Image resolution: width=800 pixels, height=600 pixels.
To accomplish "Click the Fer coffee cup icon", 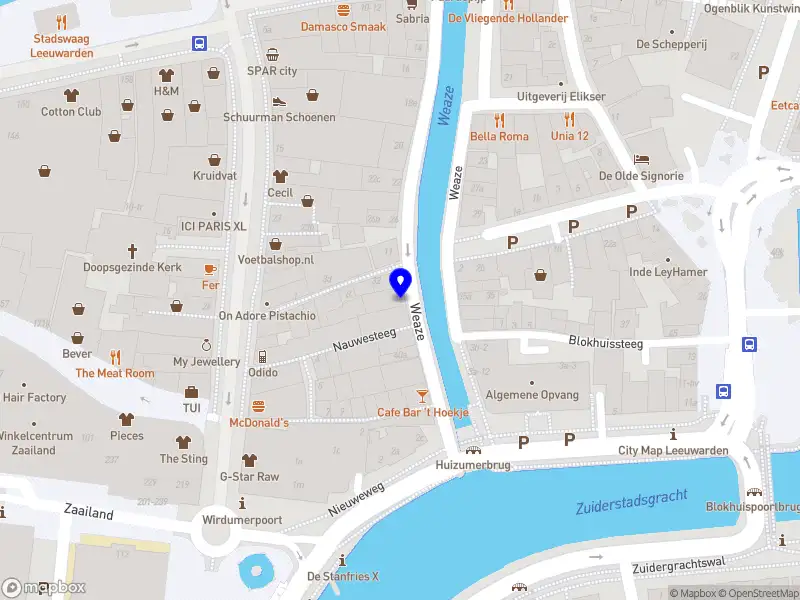I will coord(210,269).
